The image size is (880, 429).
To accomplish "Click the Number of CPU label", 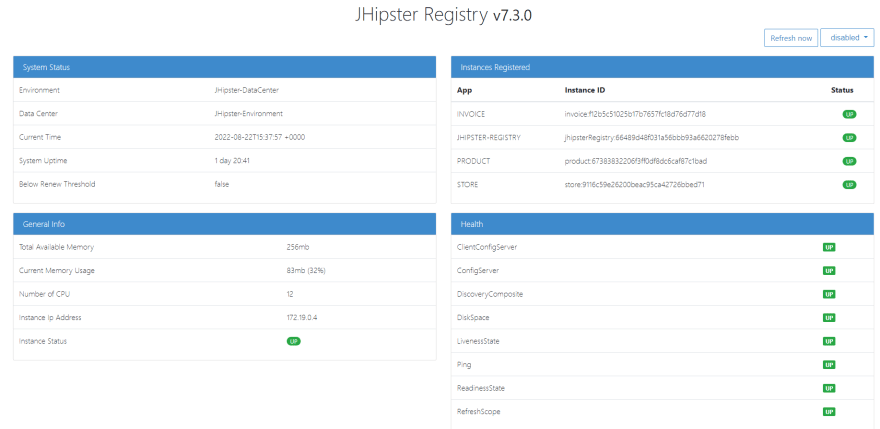I will 45,294.
